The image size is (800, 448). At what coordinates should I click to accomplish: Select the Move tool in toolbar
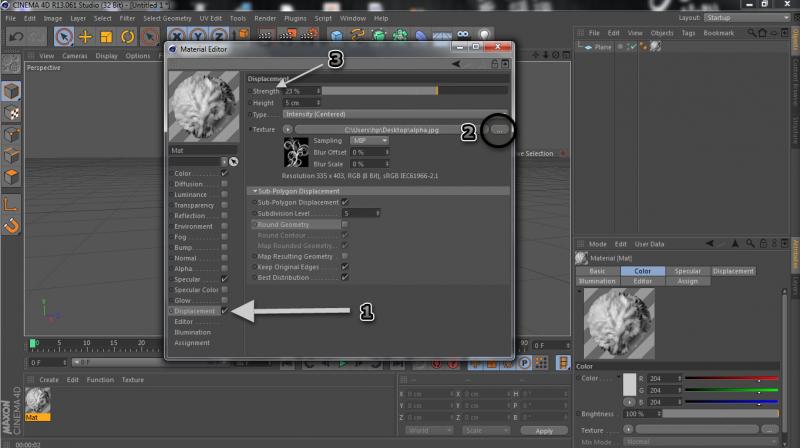pyautogui.click(x=85, y=37)
